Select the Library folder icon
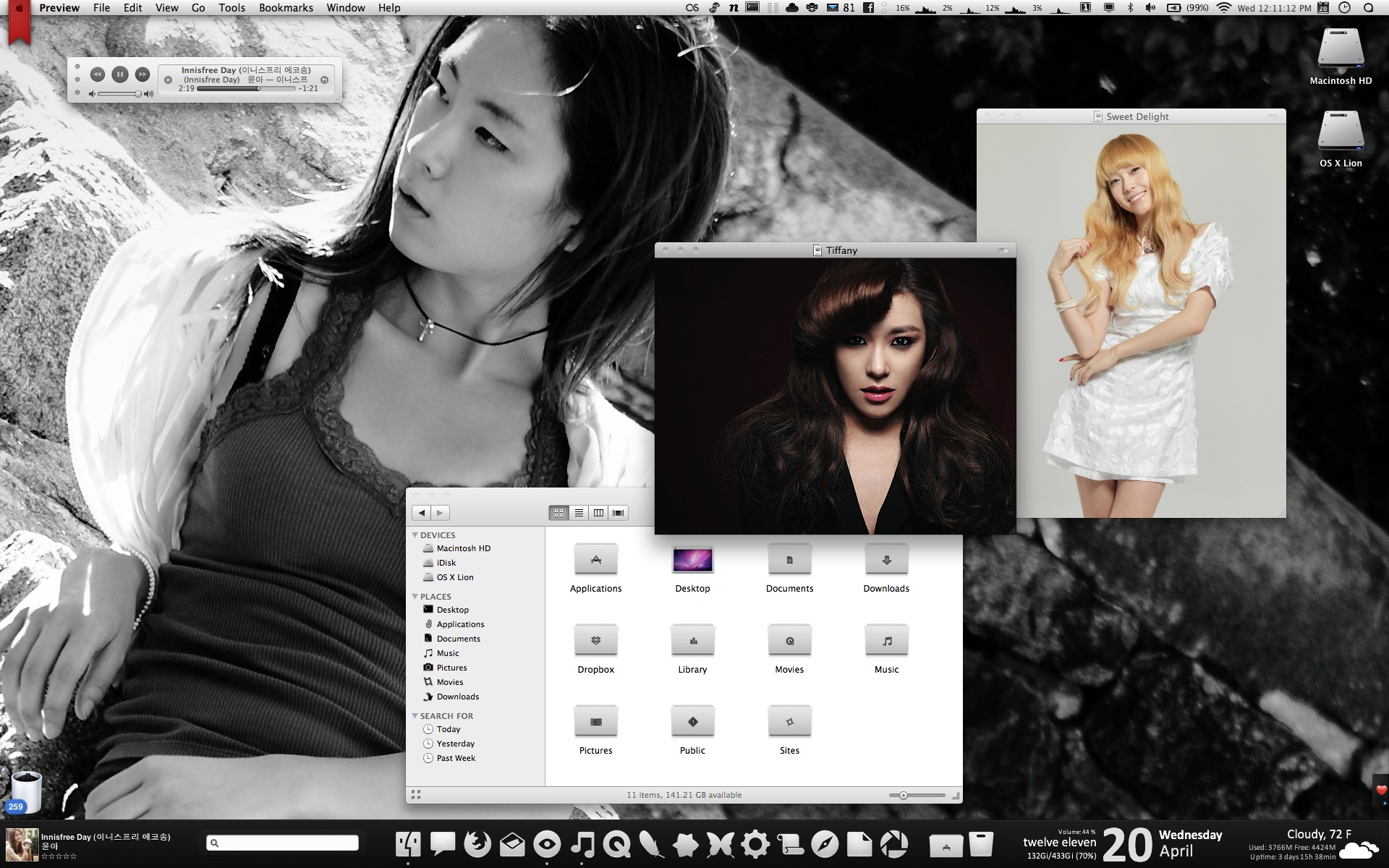Viewport: 1389px width, 868px height. pyautogui.click(x=692, y=640)
